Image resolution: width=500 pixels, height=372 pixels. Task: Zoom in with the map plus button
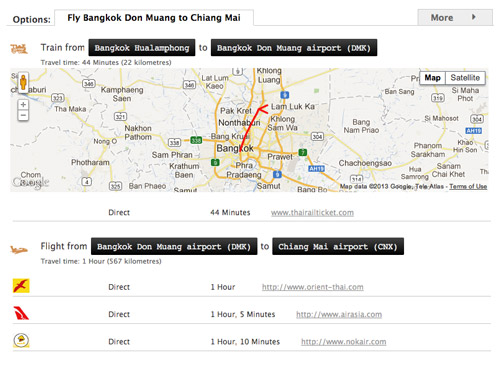click(x=23, y=105)
